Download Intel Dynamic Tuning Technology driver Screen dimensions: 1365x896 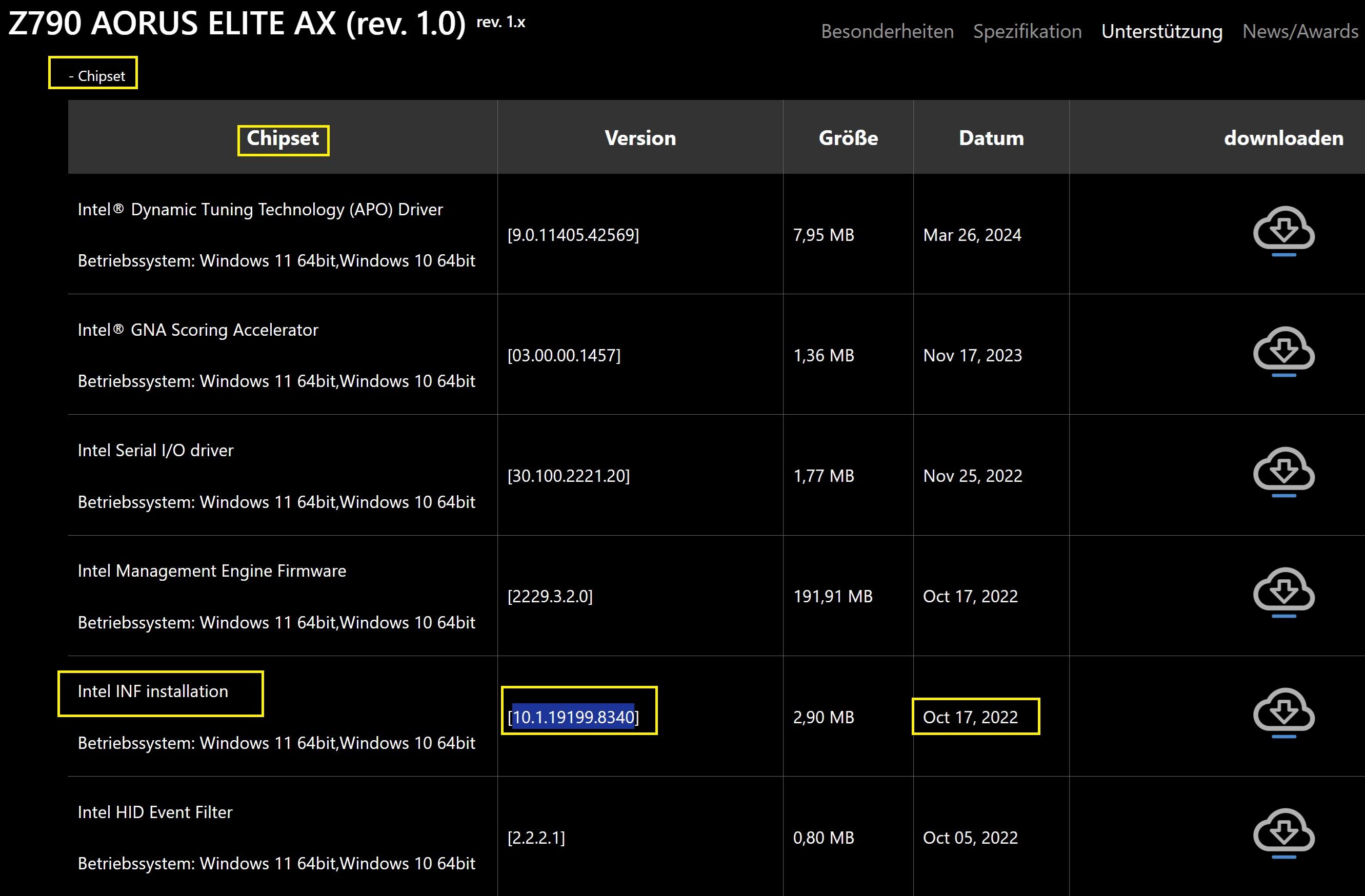1283,230
